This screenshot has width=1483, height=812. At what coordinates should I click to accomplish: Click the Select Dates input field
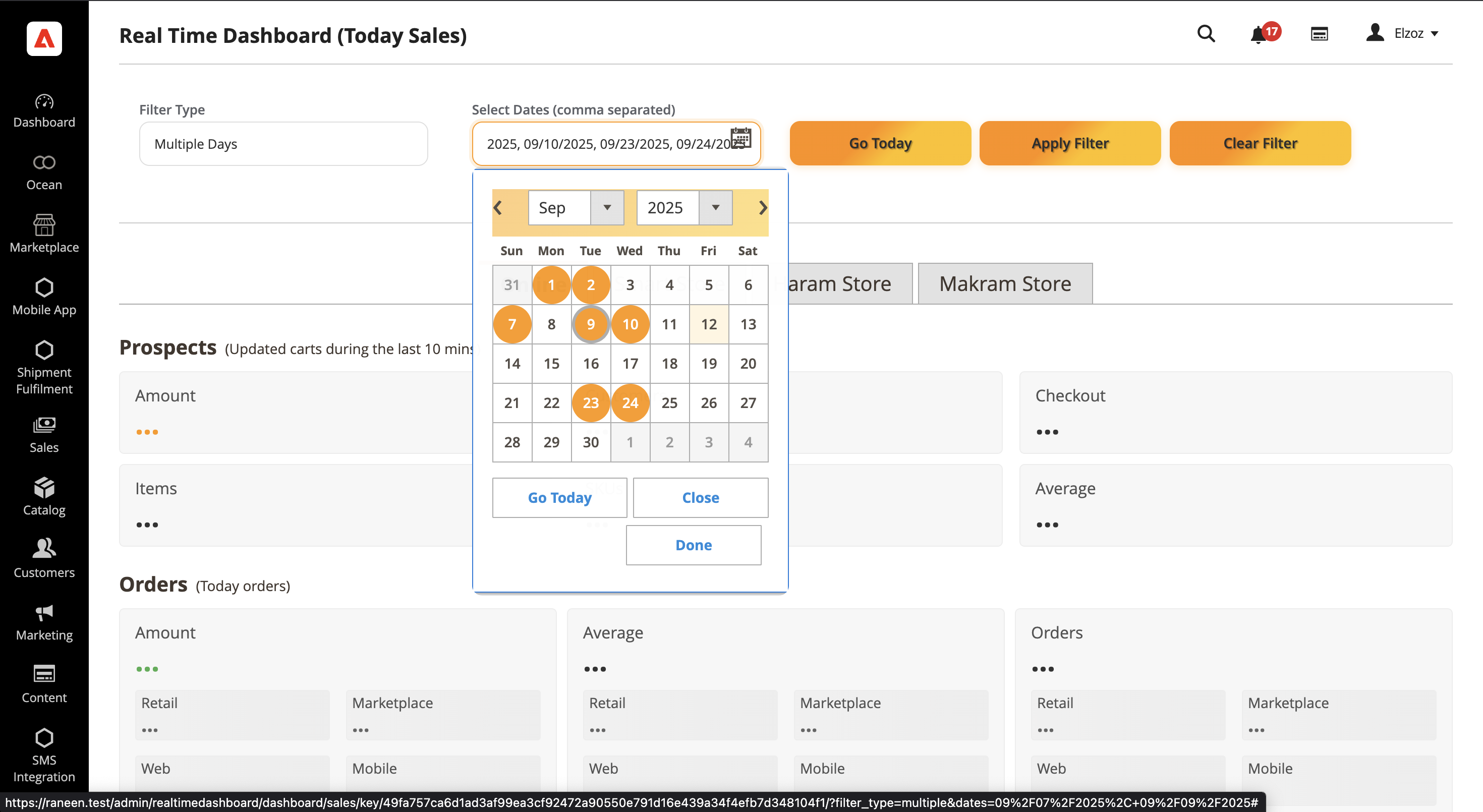click(x=604, y=144)
